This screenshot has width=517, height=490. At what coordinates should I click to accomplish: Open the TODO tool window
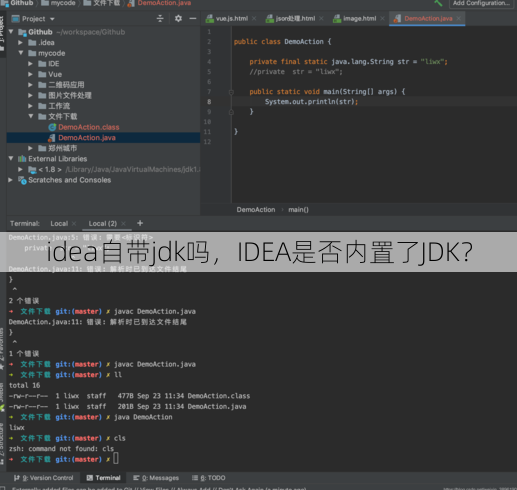click(x=209, y=478)
